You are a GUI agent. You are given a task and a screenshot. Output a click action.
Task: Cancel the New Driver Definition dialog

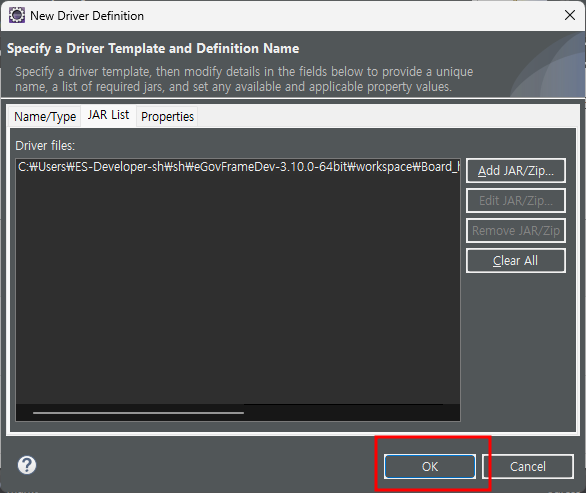(x=528, y=466)
